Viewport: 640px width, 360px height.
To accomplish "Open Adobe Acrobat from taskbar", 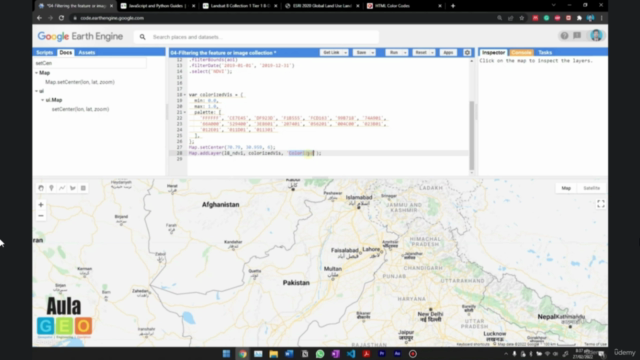I will 367,354.
